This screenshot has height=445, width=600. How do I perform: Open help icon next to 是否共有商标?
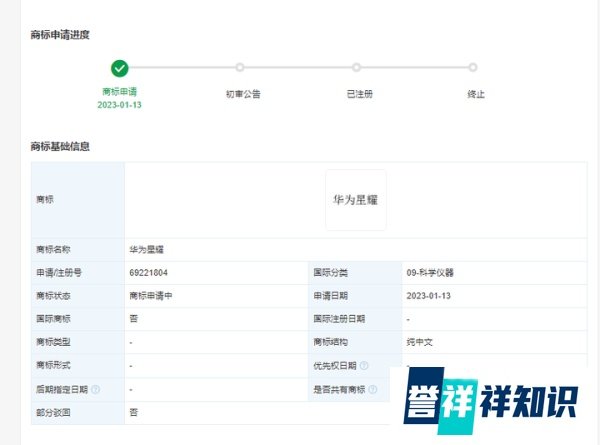(x=373, y=390)
